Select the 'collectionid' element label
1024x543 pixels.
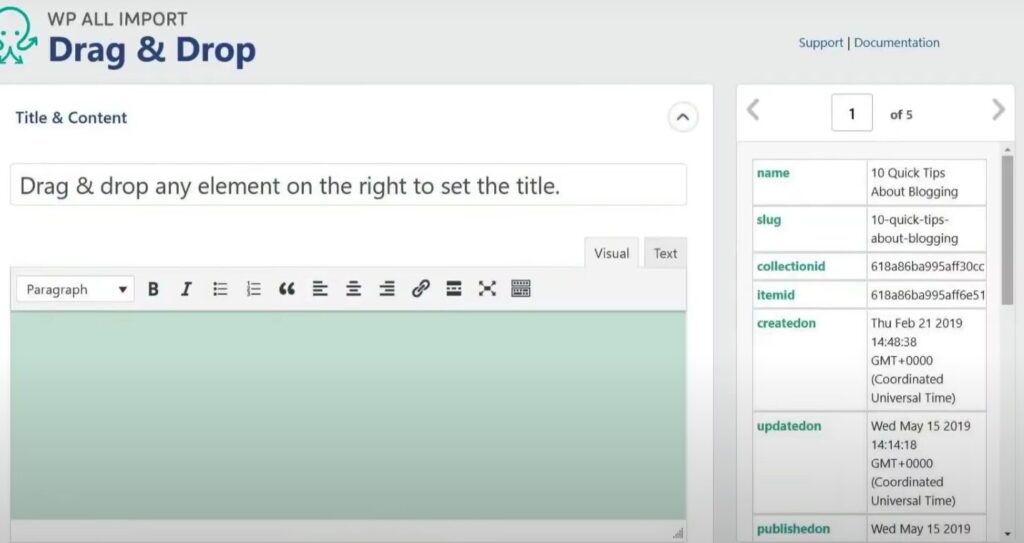[791, 266]
